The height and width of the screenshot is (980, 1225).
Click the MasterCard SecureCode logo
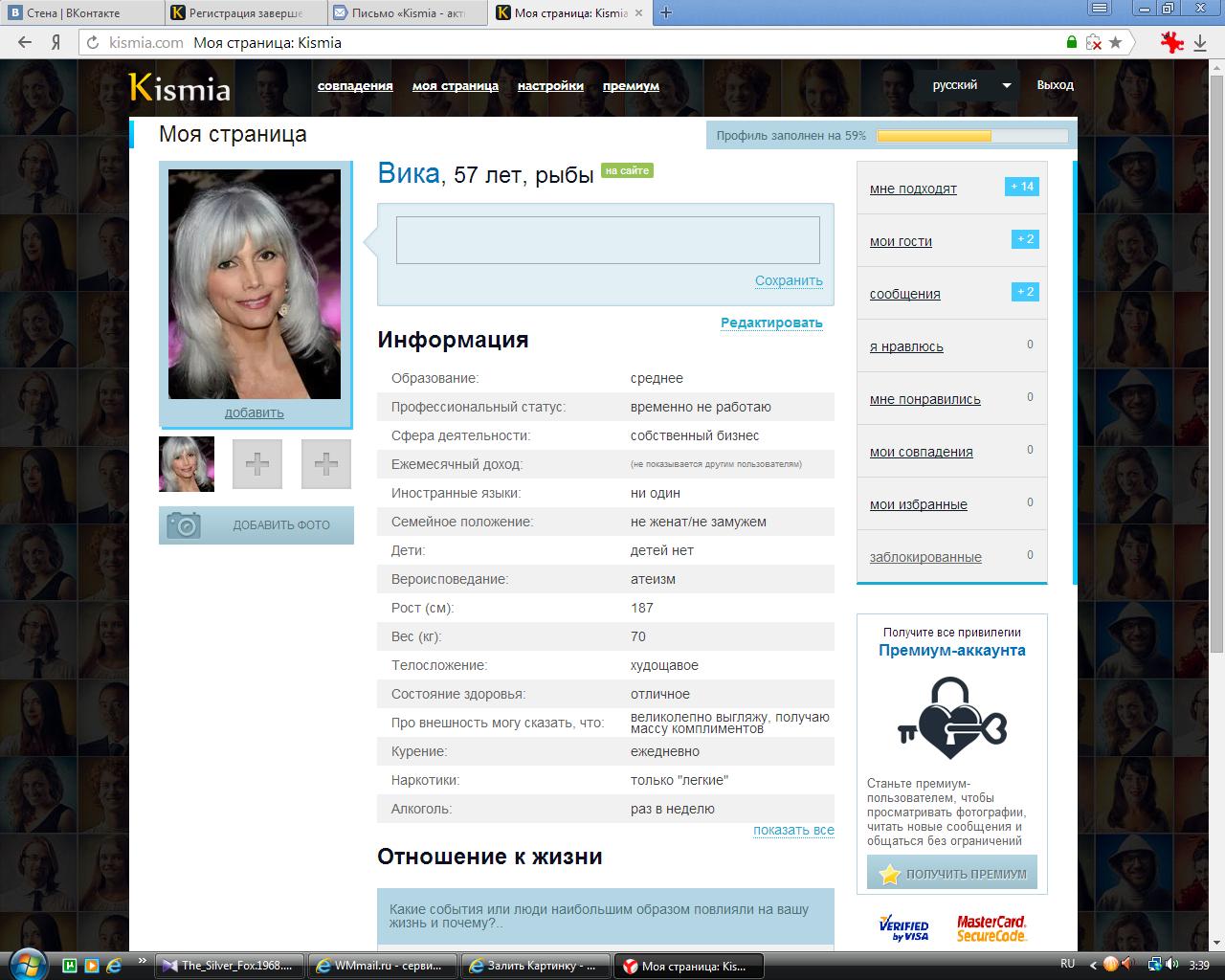(991, 927)
